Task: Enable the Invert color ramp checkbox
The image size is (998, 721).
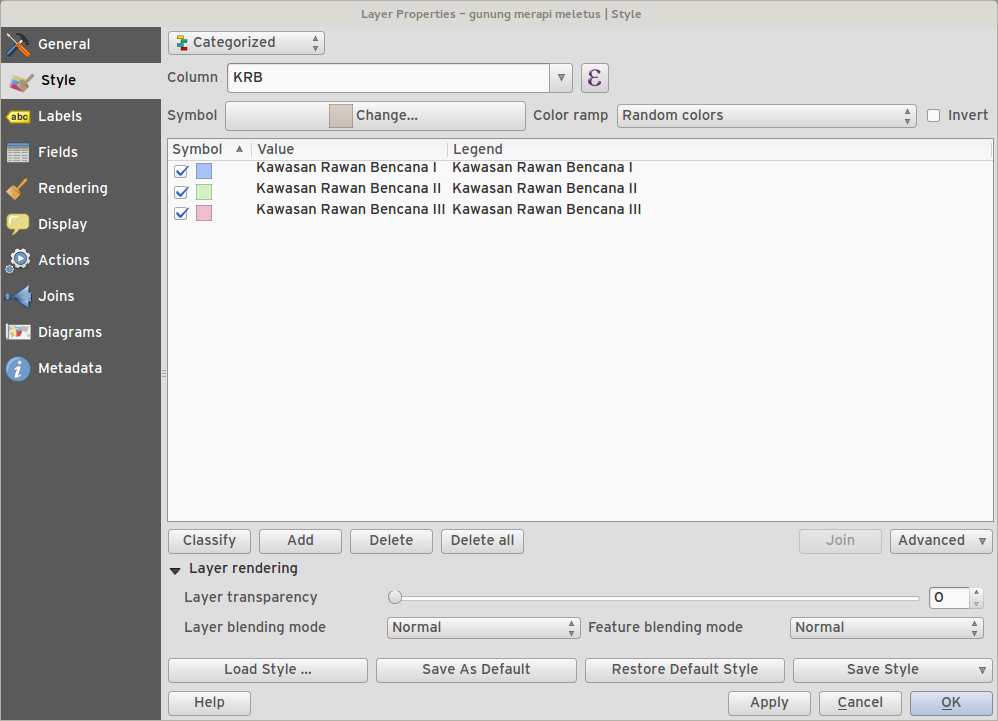Action: click(933, 115)
